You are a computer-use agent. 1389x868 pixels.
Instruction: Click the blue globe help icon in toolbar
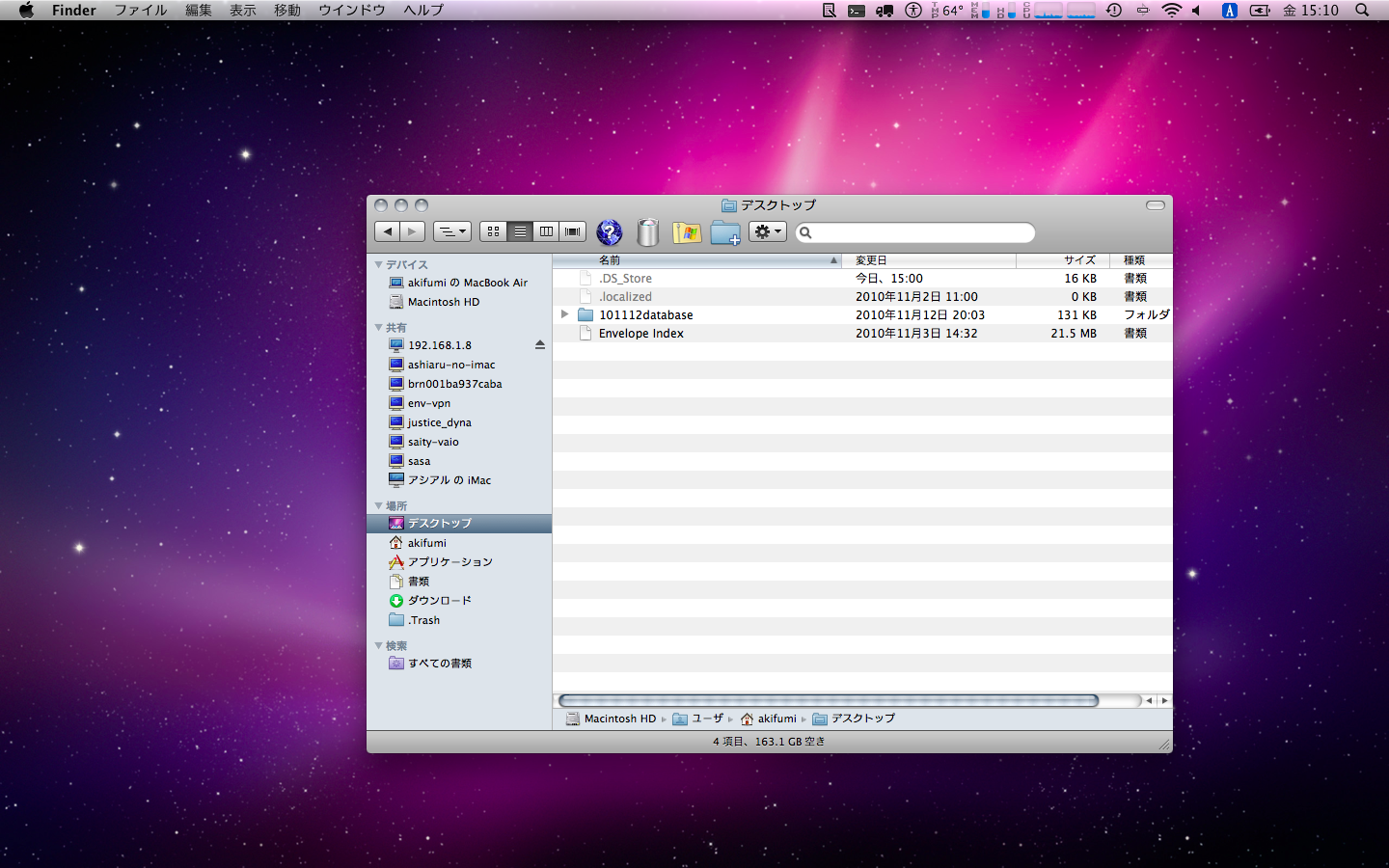pos(609,232)
